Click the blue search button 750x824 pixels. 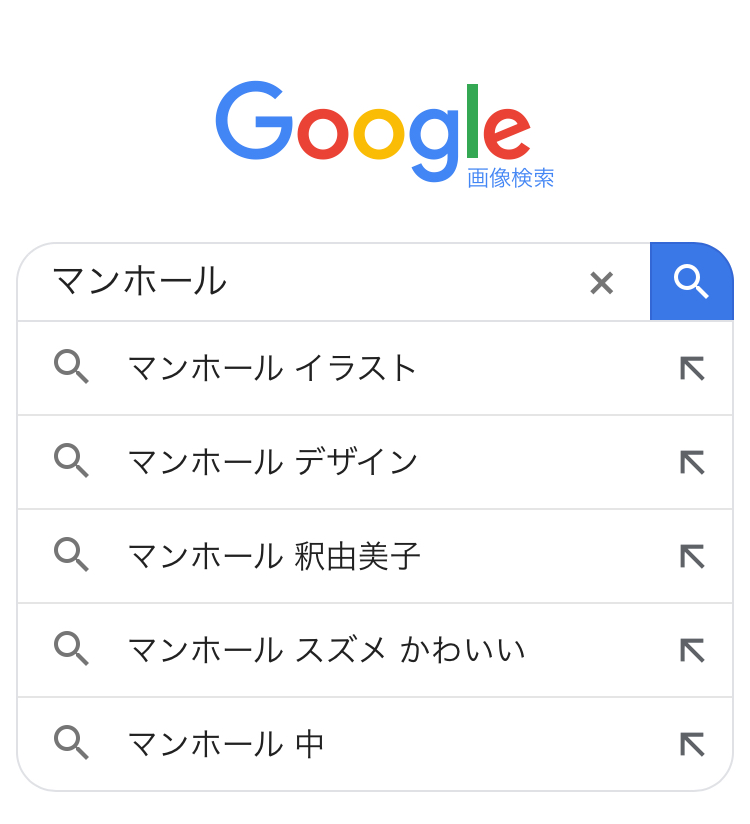(691, 282)
